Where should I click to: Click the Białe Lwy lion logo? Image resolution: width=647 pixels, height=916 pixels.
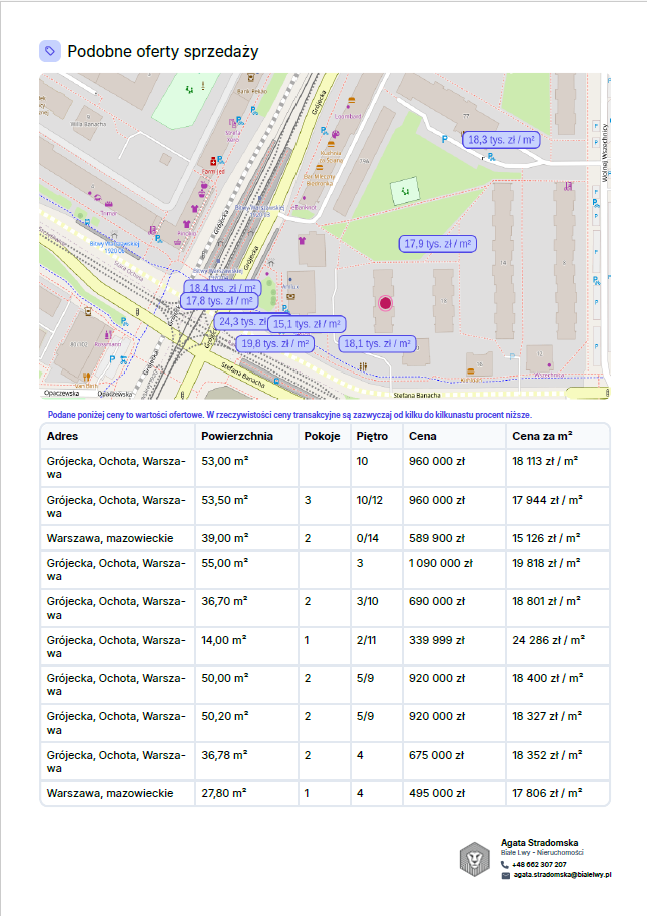pos(475,859)
